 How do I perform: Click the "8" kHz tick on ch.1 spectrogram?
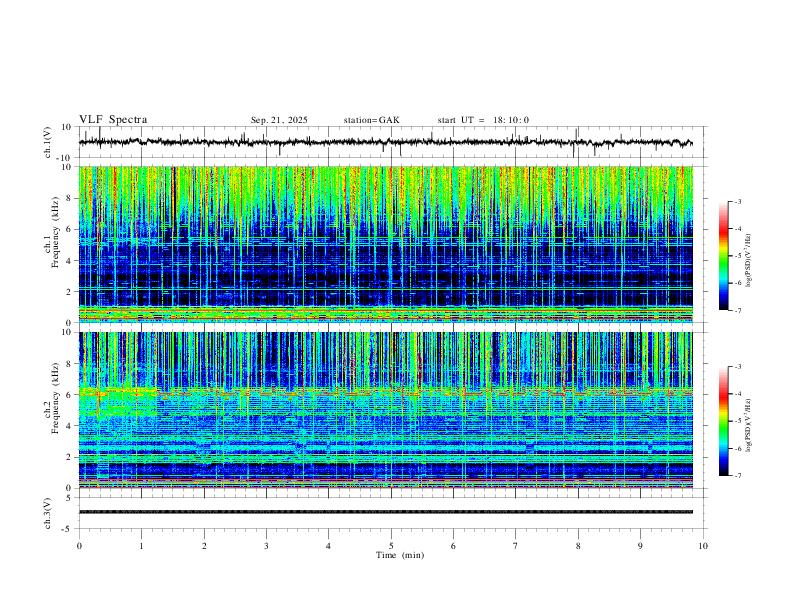click(x=69, y=198)
